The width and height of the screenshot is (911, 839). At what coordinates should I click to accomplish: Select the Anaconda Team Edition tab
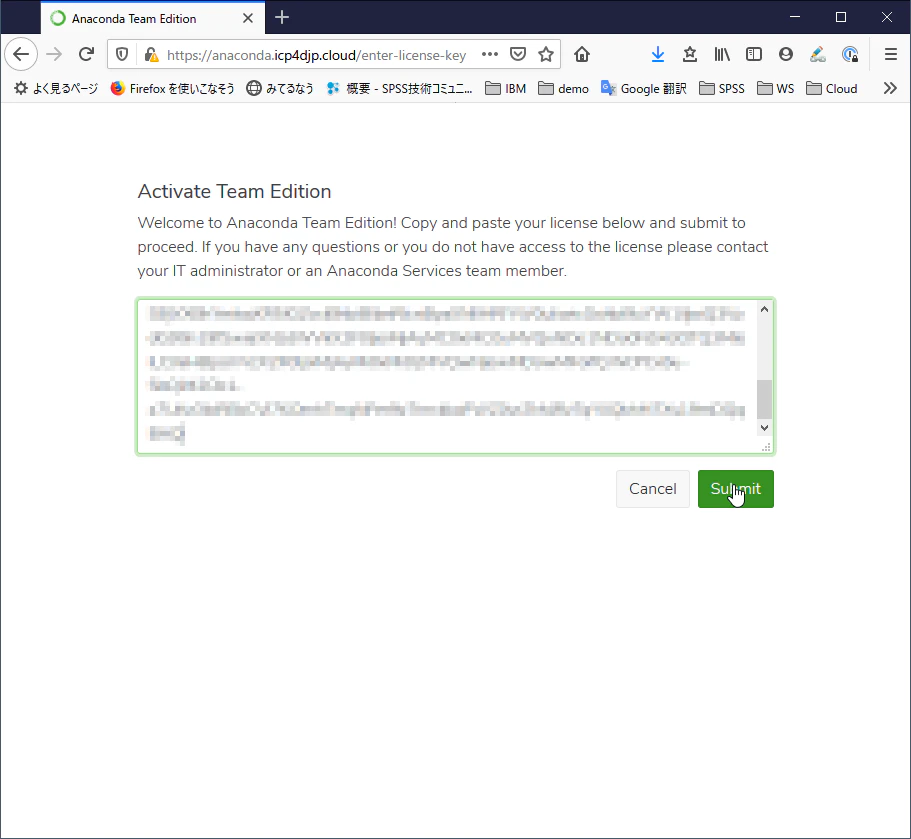[x=153, y=18]
